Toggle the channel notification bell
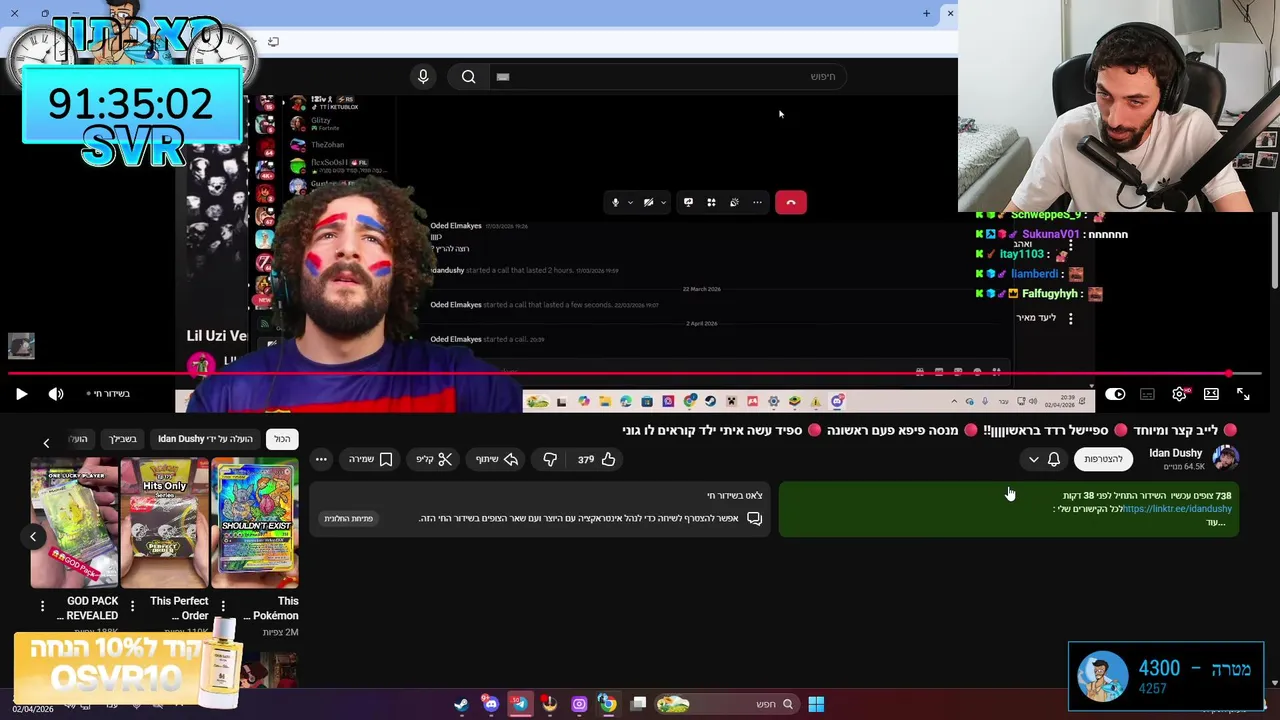1280x720 pixels. point(1053,459)
